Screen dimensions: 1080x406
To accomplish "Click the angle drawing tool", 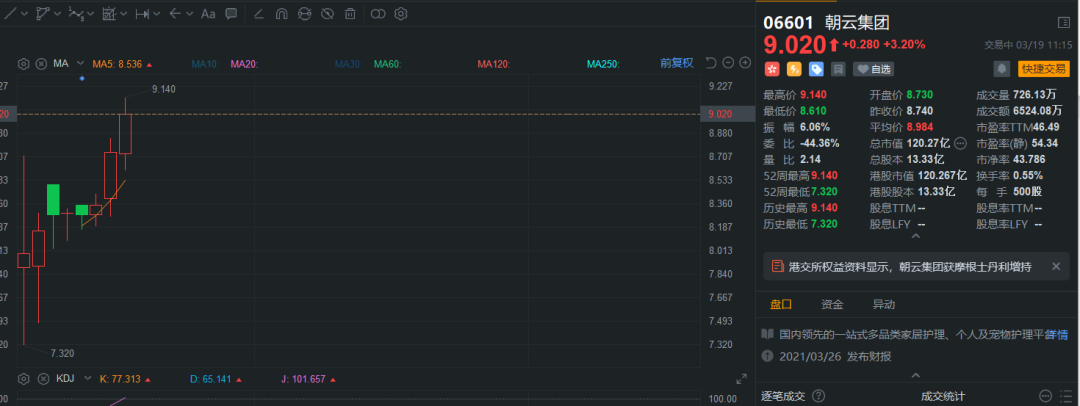I will coord(258,13).
